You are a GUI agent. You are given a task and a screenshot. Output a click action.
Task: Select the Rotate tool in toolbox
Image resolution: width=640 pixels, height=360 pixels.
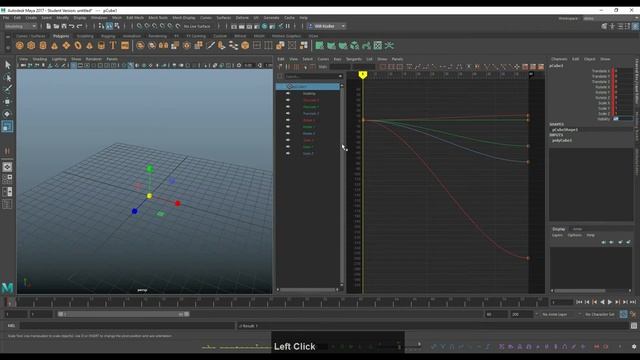7,114
